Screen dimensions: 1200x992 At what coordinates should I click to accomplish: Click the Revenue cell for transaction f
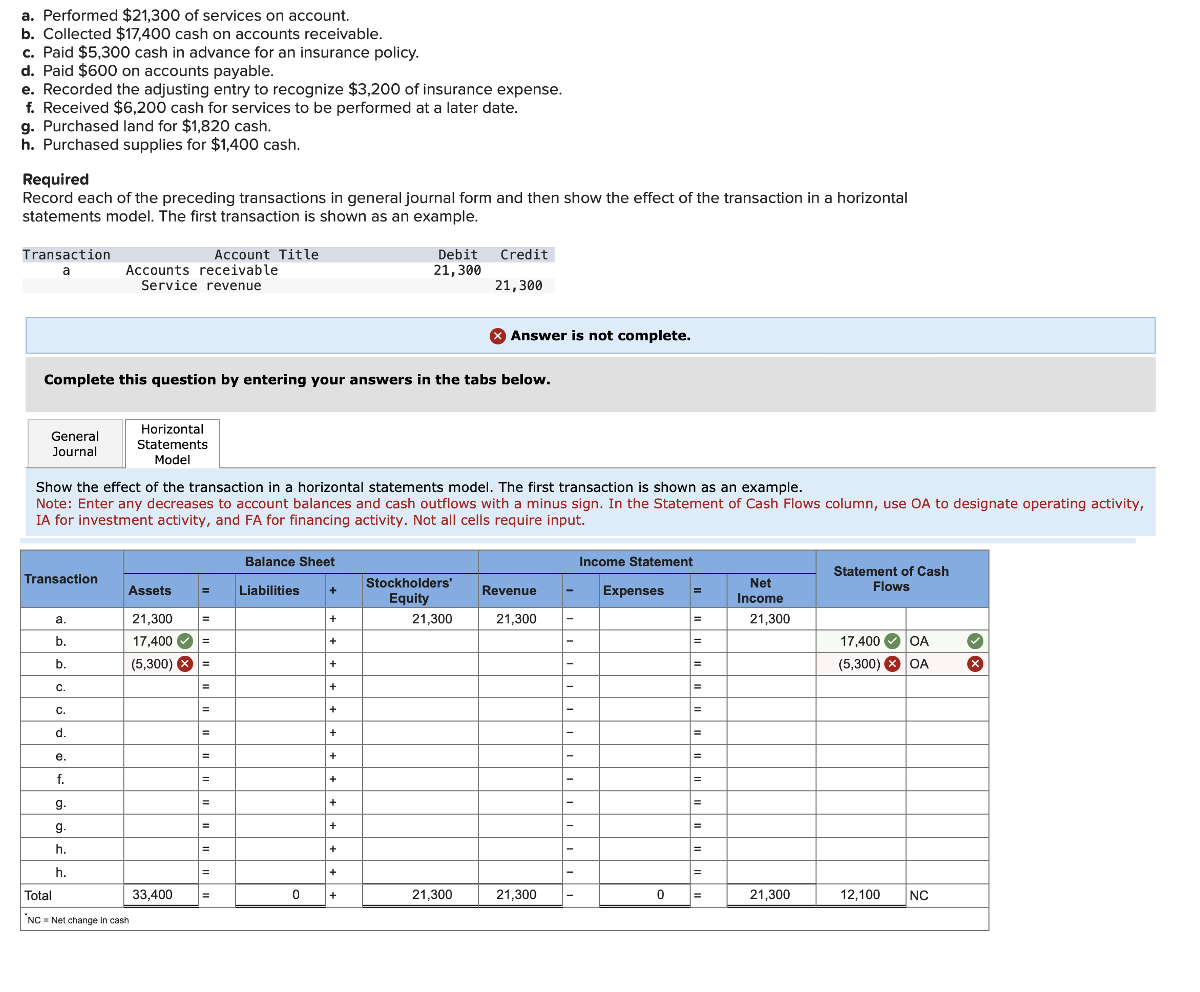520,779
